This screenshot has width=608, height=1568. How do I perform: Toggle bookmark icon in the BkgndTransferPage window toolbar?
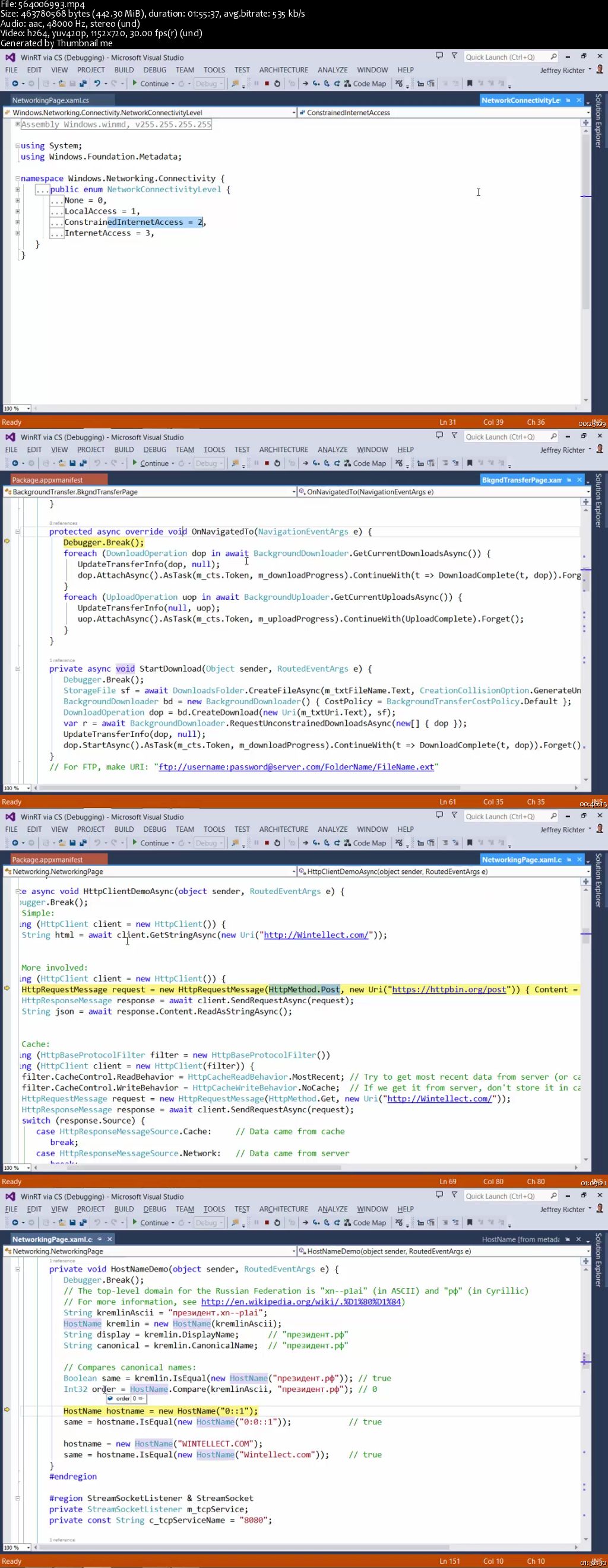pos(469,463)
